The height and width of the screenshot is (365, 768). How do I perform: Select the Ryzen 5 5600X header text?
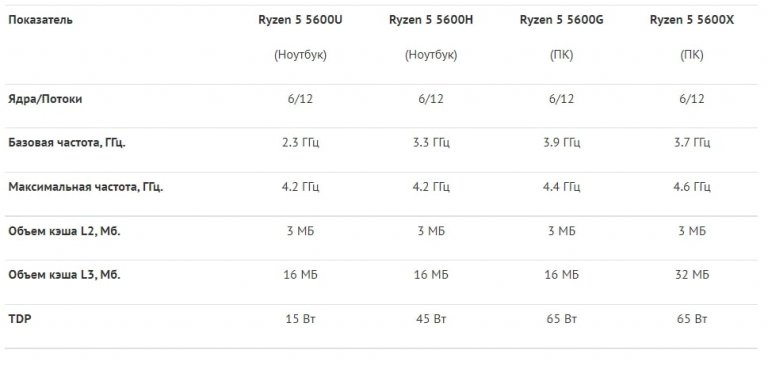coord(692,20)
